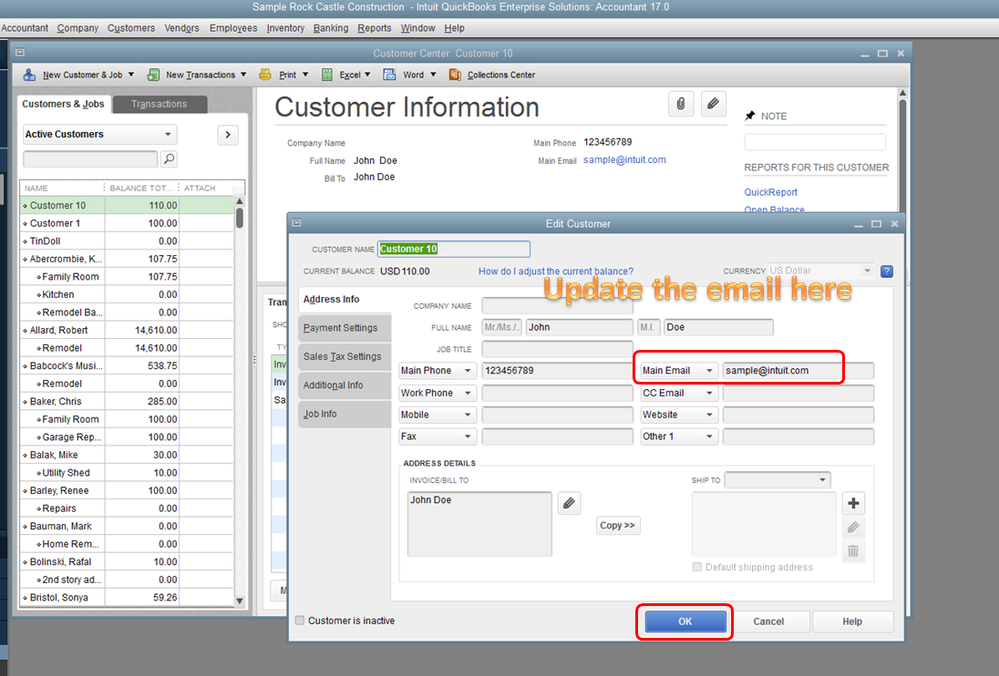Click the customer search input box

pos(90,159)
